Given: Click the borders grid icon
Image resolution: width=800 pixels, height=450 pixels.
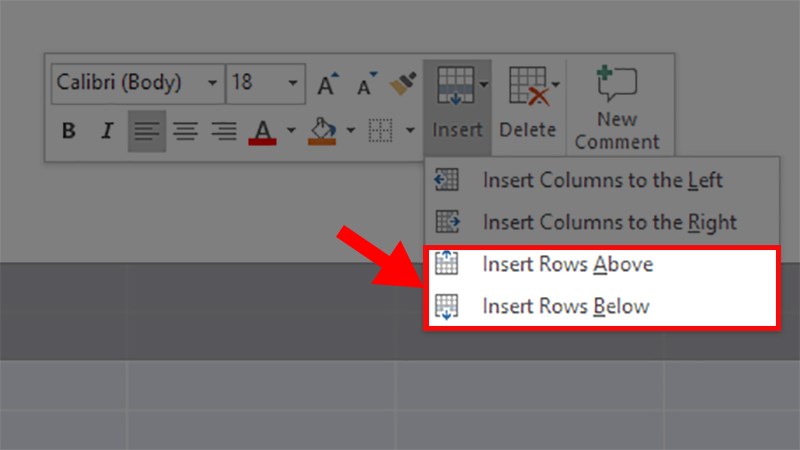Looking at the screenshot, I should pos(379,131).
